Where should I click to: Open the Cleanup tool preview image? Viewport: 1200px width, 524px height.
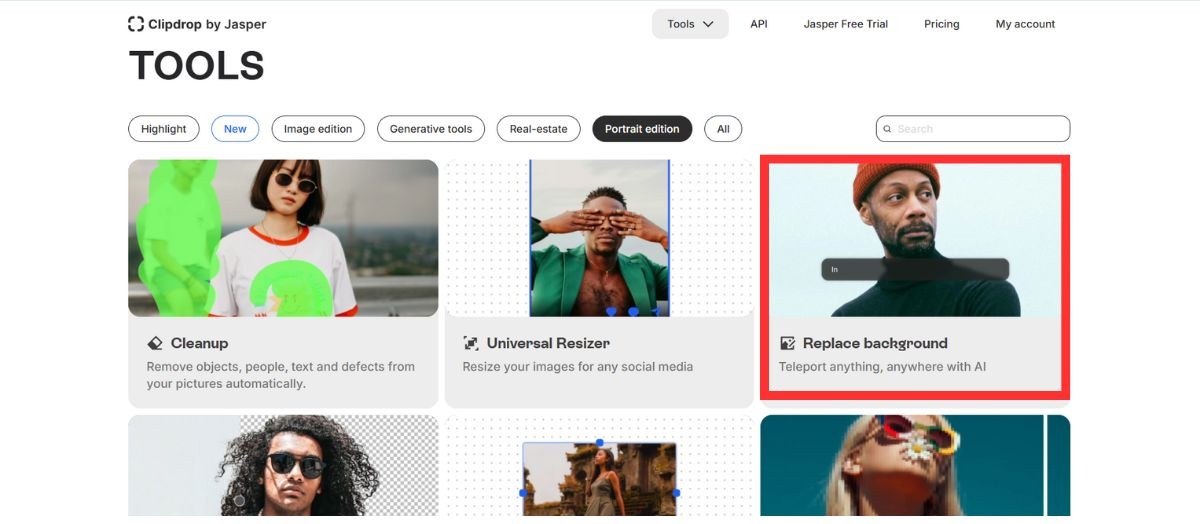click(x=283, y=238)
